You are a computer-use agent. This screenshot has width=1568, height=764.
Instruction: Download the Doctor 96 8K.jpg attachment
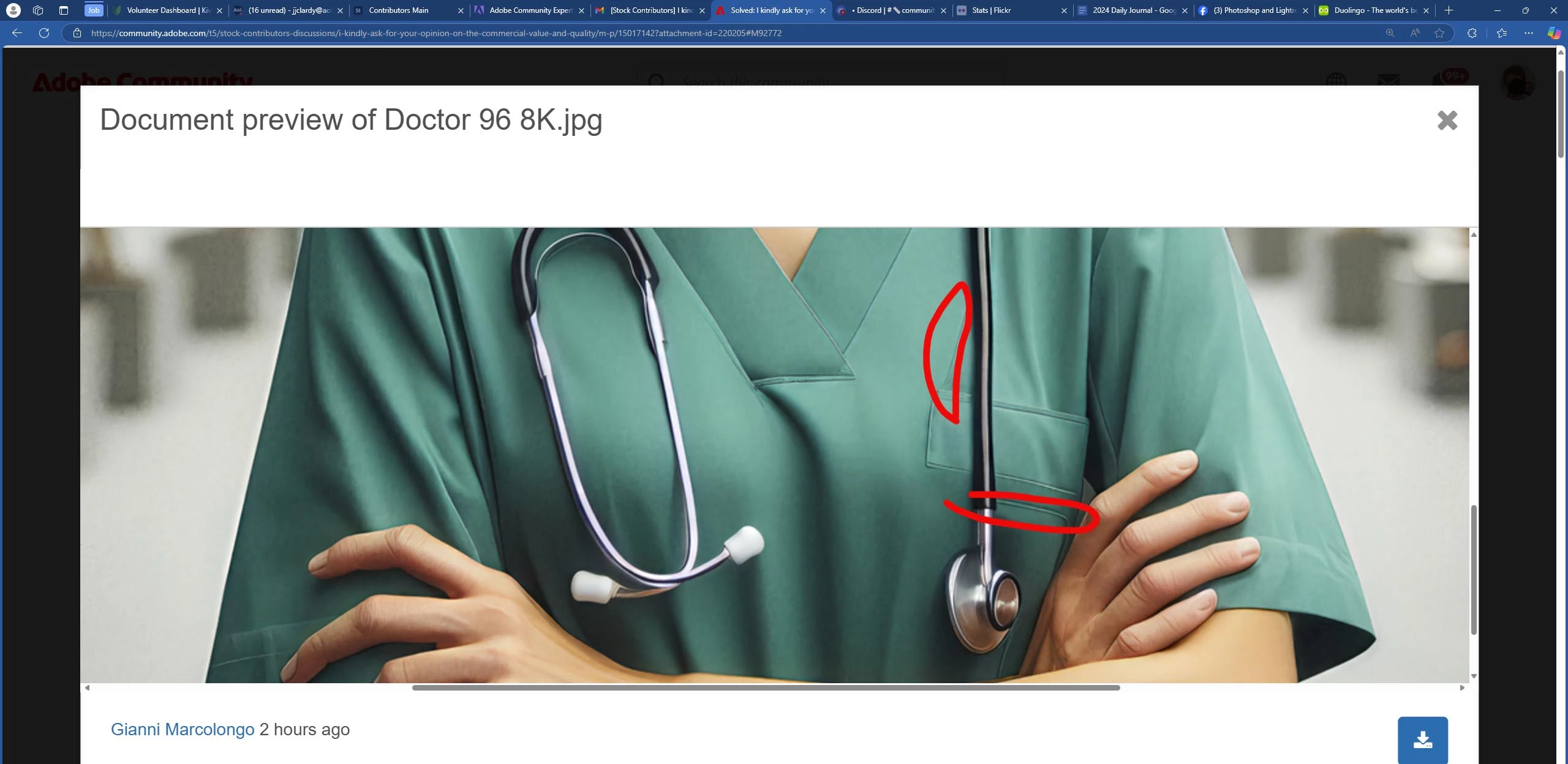pyautogui.click(x=1422, y=740)
